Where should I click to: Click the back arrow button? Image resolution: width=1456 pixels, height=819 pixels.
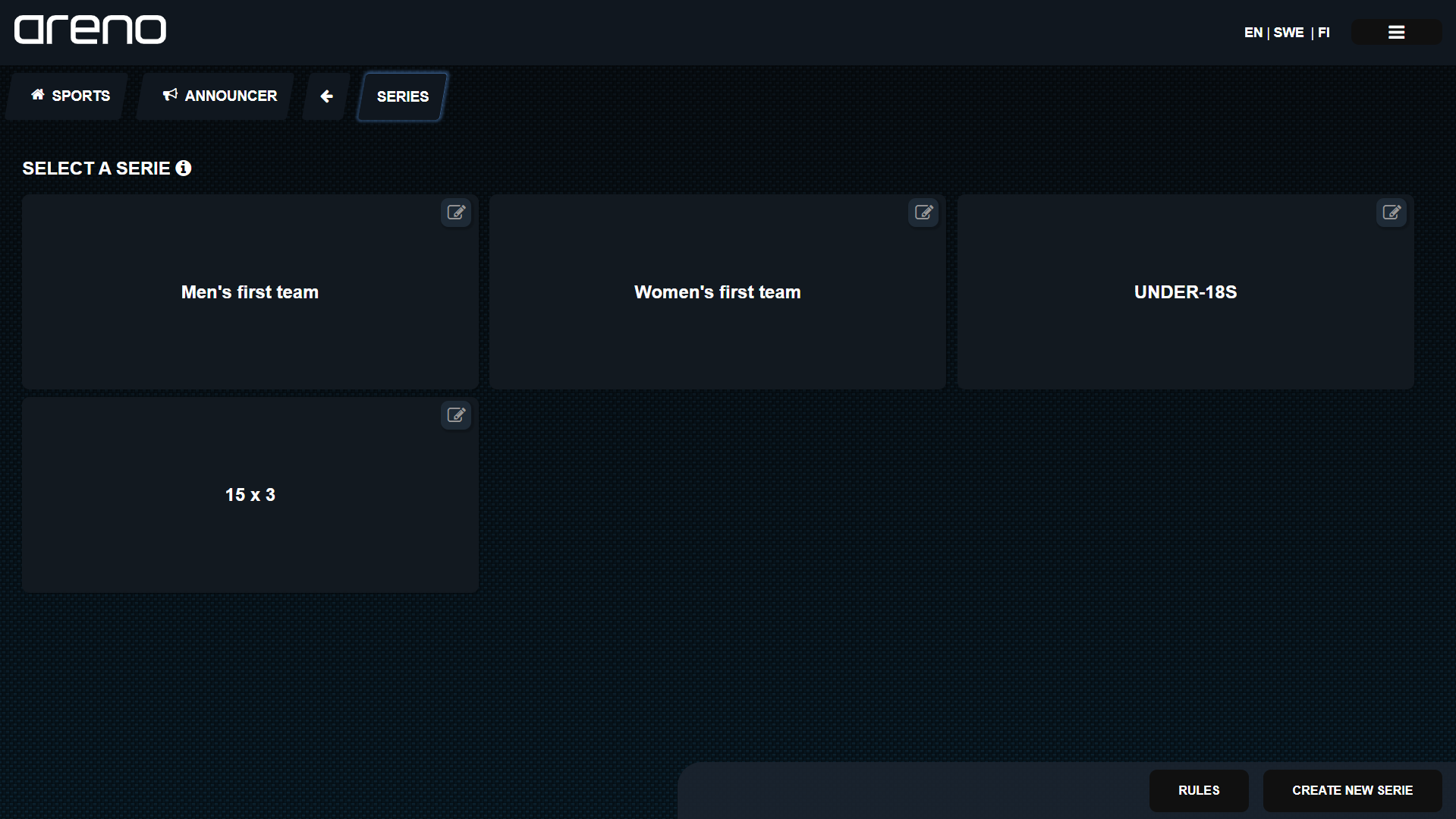[326, 96]
